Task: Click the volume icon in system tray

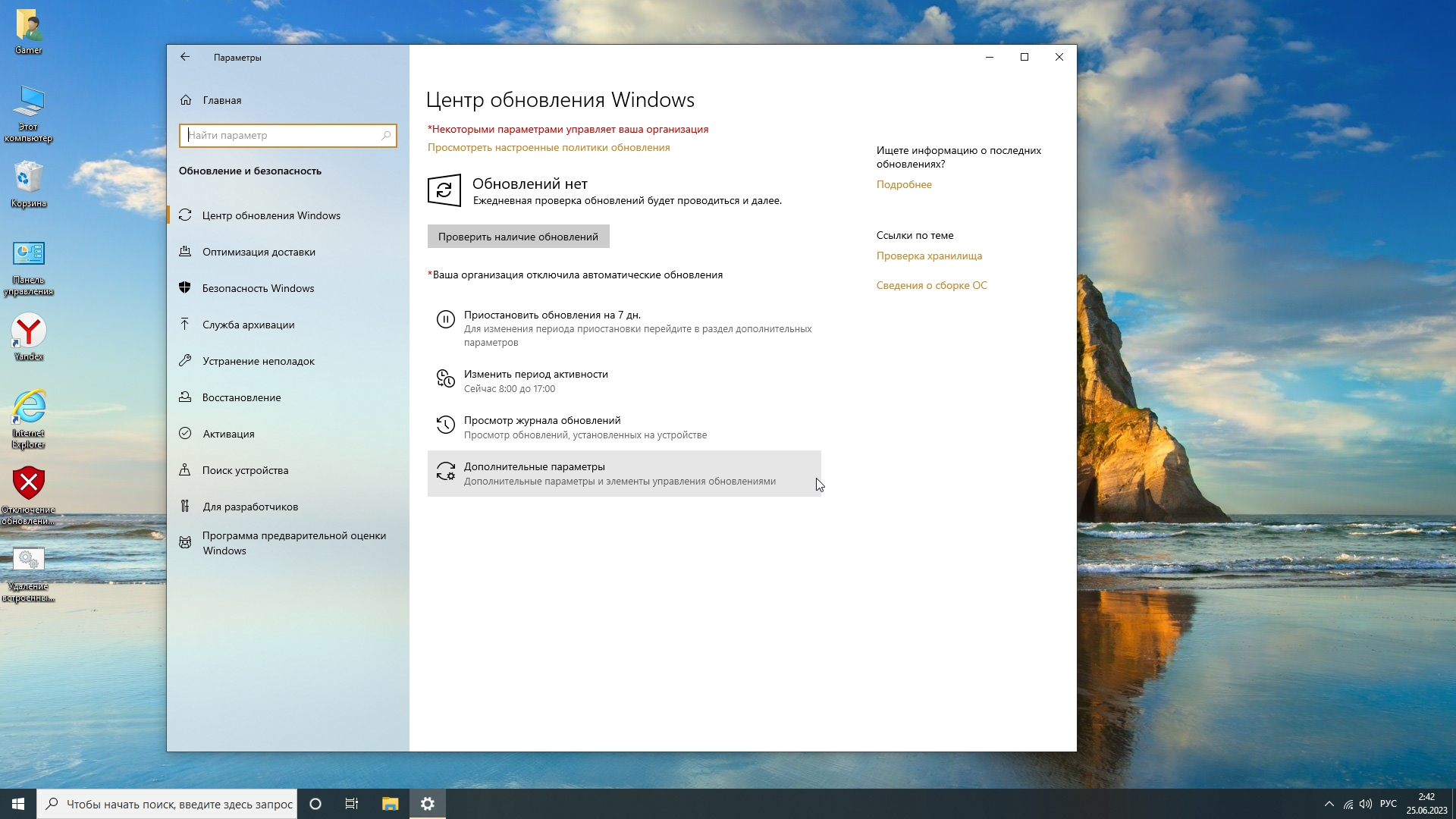Action: click(1365, 804)
